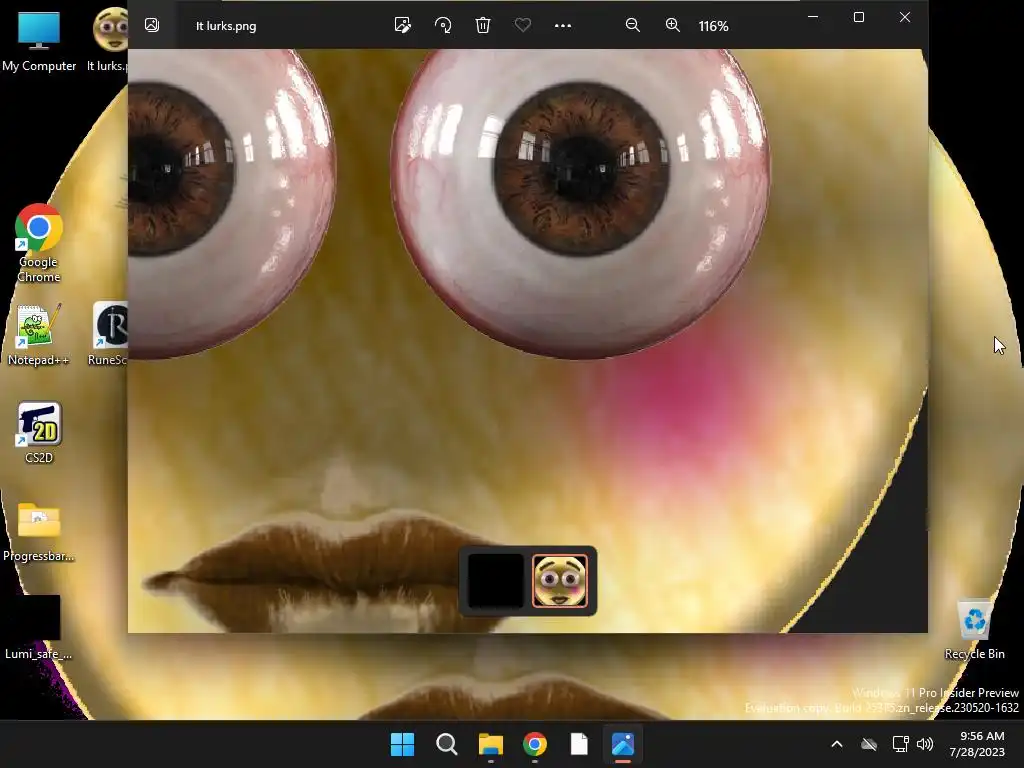
Task: Expand the hidden system tray icons chevron
Action: coord(837,744)
